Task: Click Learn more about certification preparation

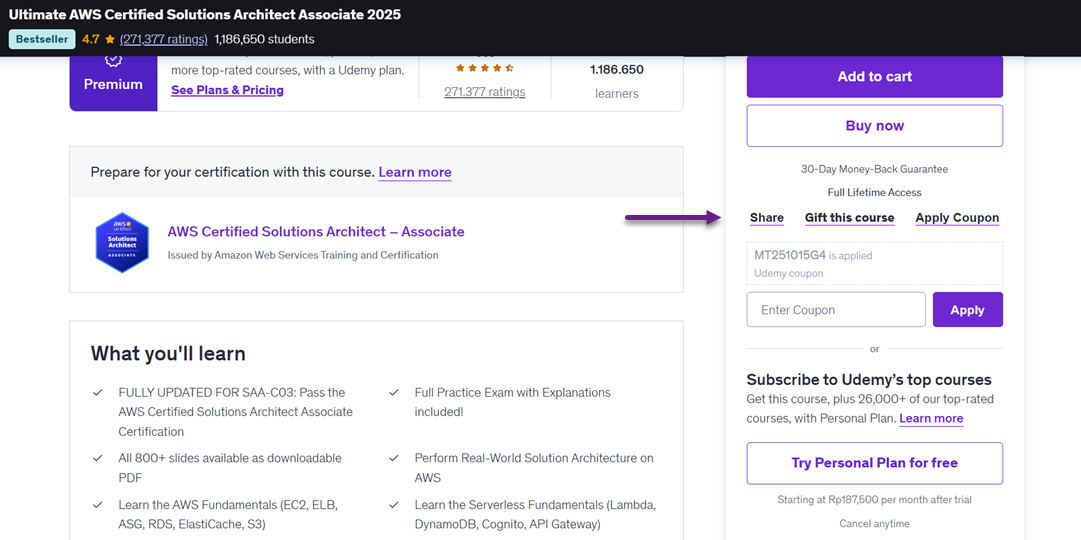Action: [x=415, y=172]
